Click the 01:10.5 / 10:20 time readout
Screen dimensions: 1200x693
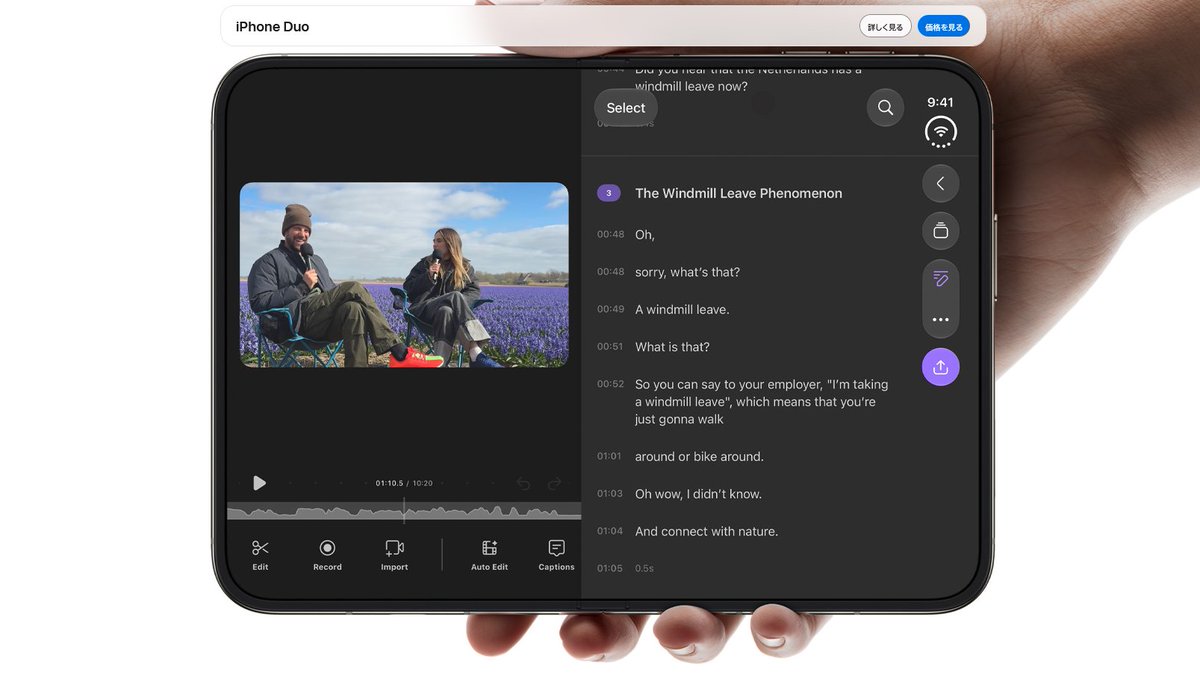coord(404,483)
